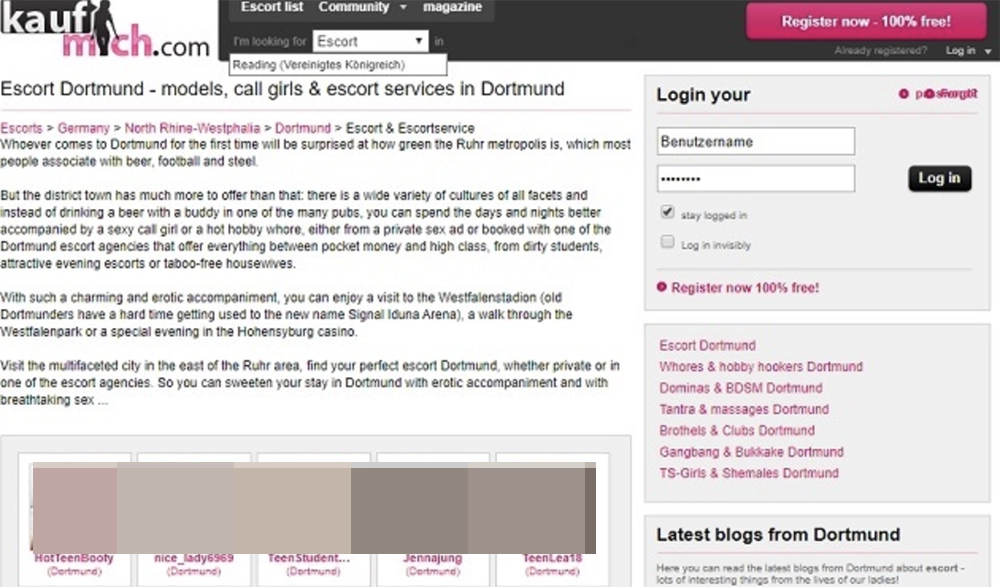Focus the Benutzername username field
The height and width of the screenshot is (587, 1000).
click(x=756, y=141)
